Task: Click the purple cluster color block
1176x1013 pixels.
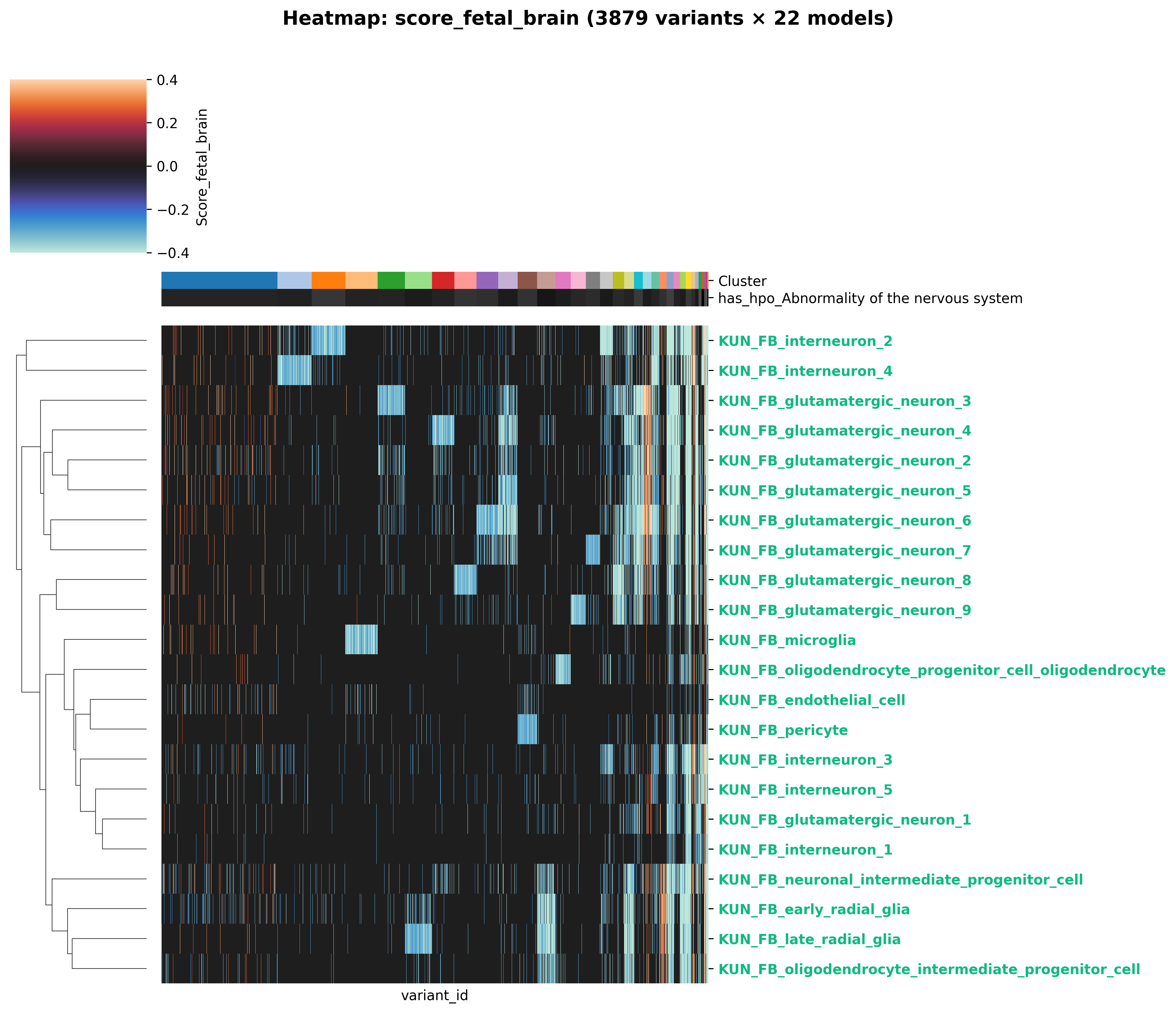Action: (x=487, y=280)
